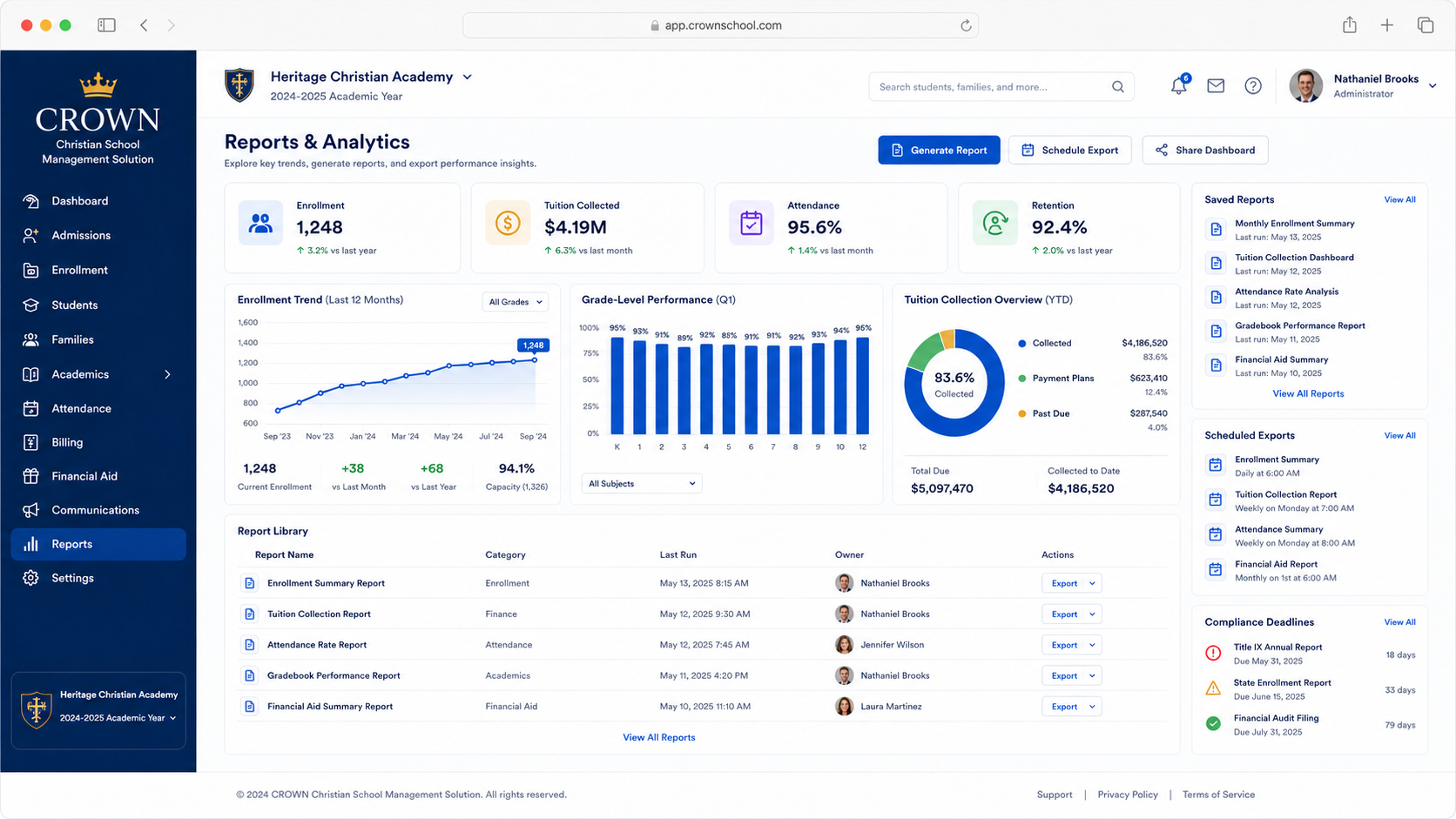Click the Tuition Collected dollar icon
Viewport: 1456px width, 819px height.
click(x=508, y=224)
